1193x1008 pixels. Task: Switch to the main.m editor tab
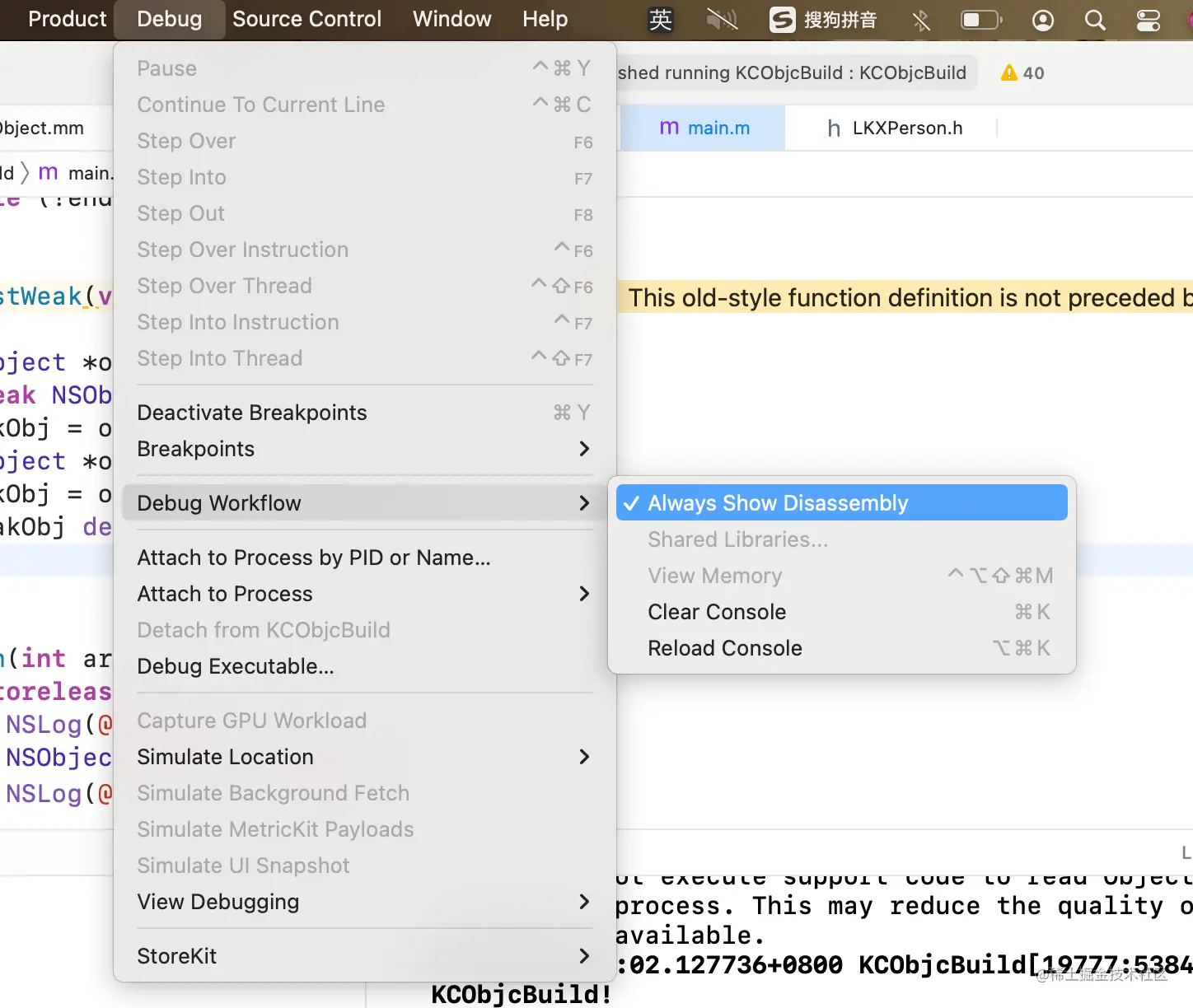(702, 128)
